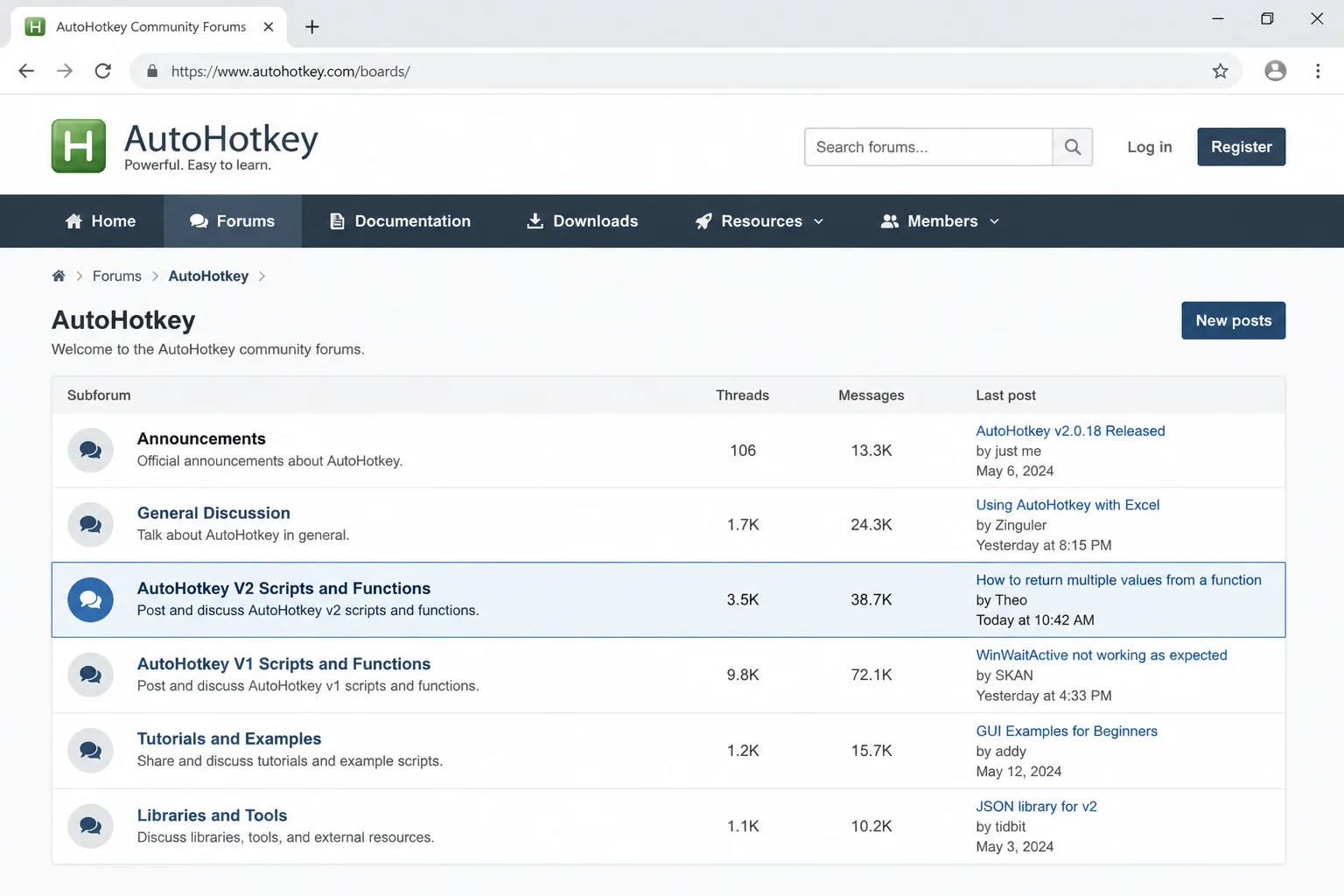Viewport: 1344px width, 896px height.
Task: Click the 72.1K messages count
Action: 871,675
